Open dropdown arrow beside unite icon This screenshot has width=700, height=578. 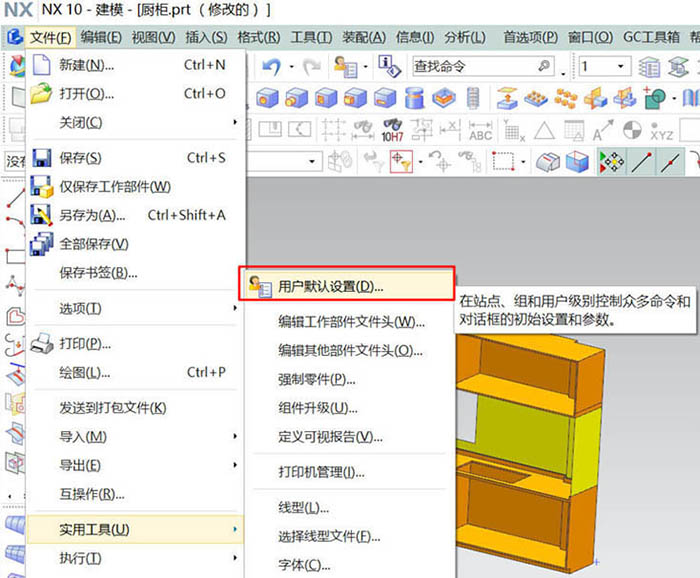[674, 98]
